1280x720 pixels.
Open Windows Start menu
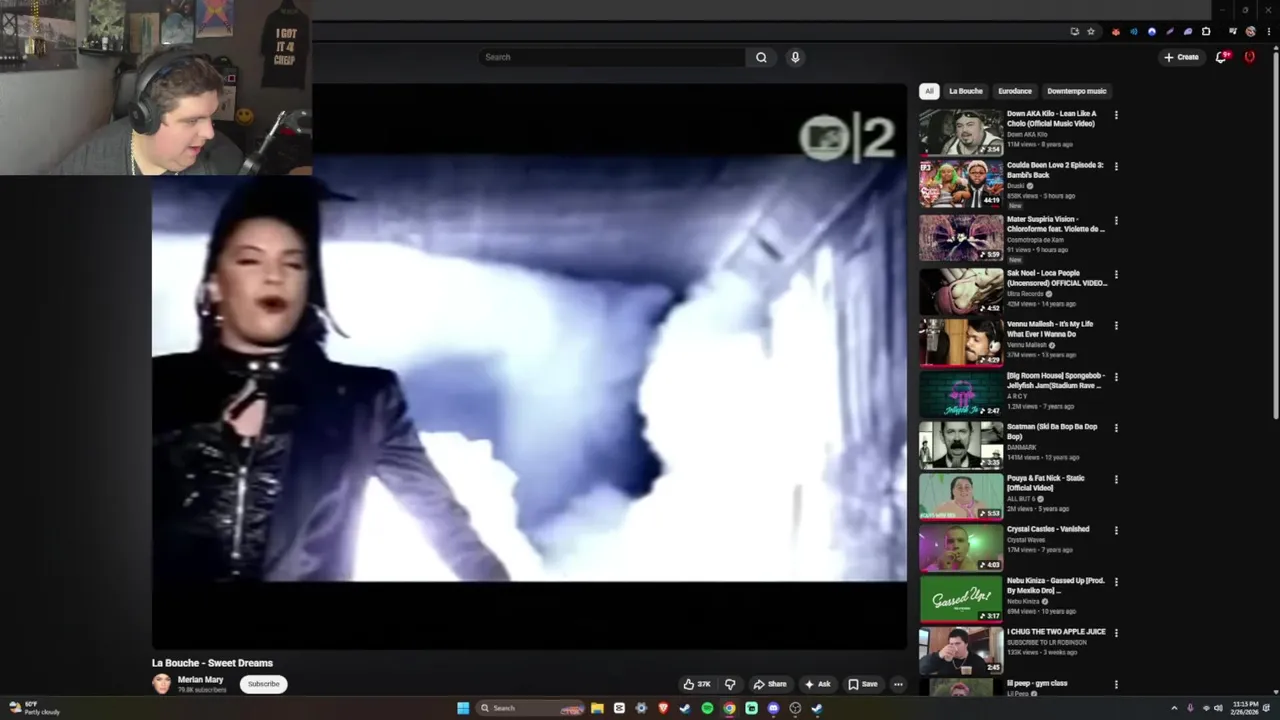463,708
